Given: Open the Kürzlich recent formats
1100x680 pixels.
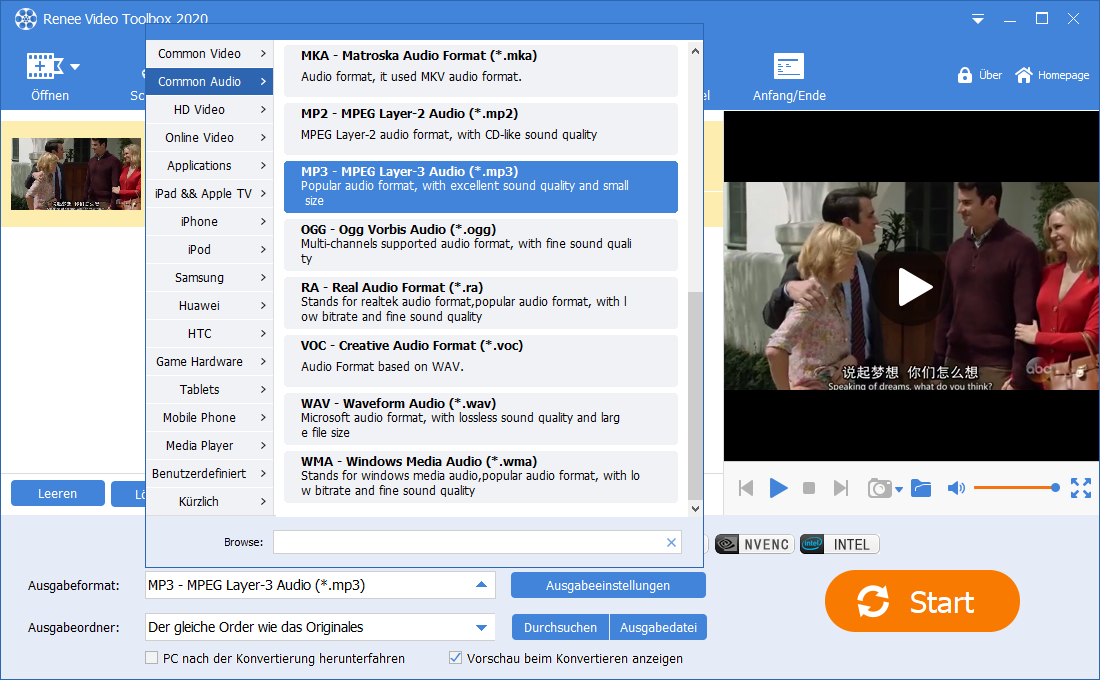Looking at the screenshot, I should 209,502.
